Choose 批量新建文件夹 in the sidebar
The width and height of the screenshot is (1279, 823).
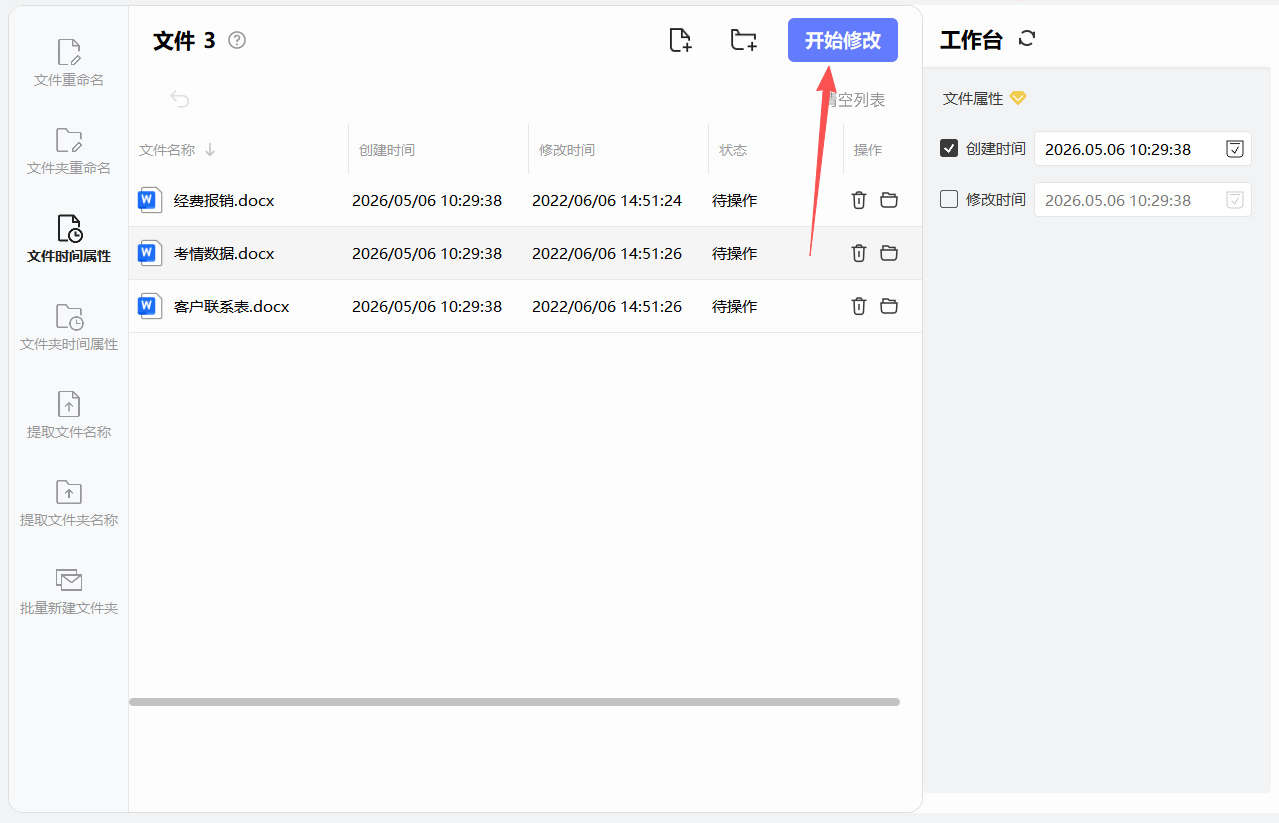coord(69,591)
